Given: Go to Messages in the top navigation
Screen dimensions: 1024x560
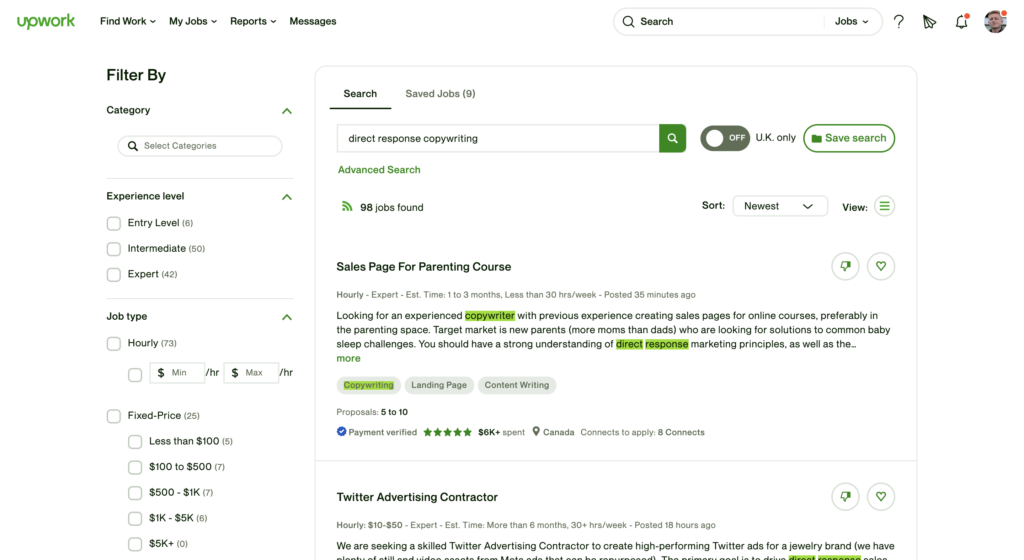Looking at the screenshot, I should point(313,21).
